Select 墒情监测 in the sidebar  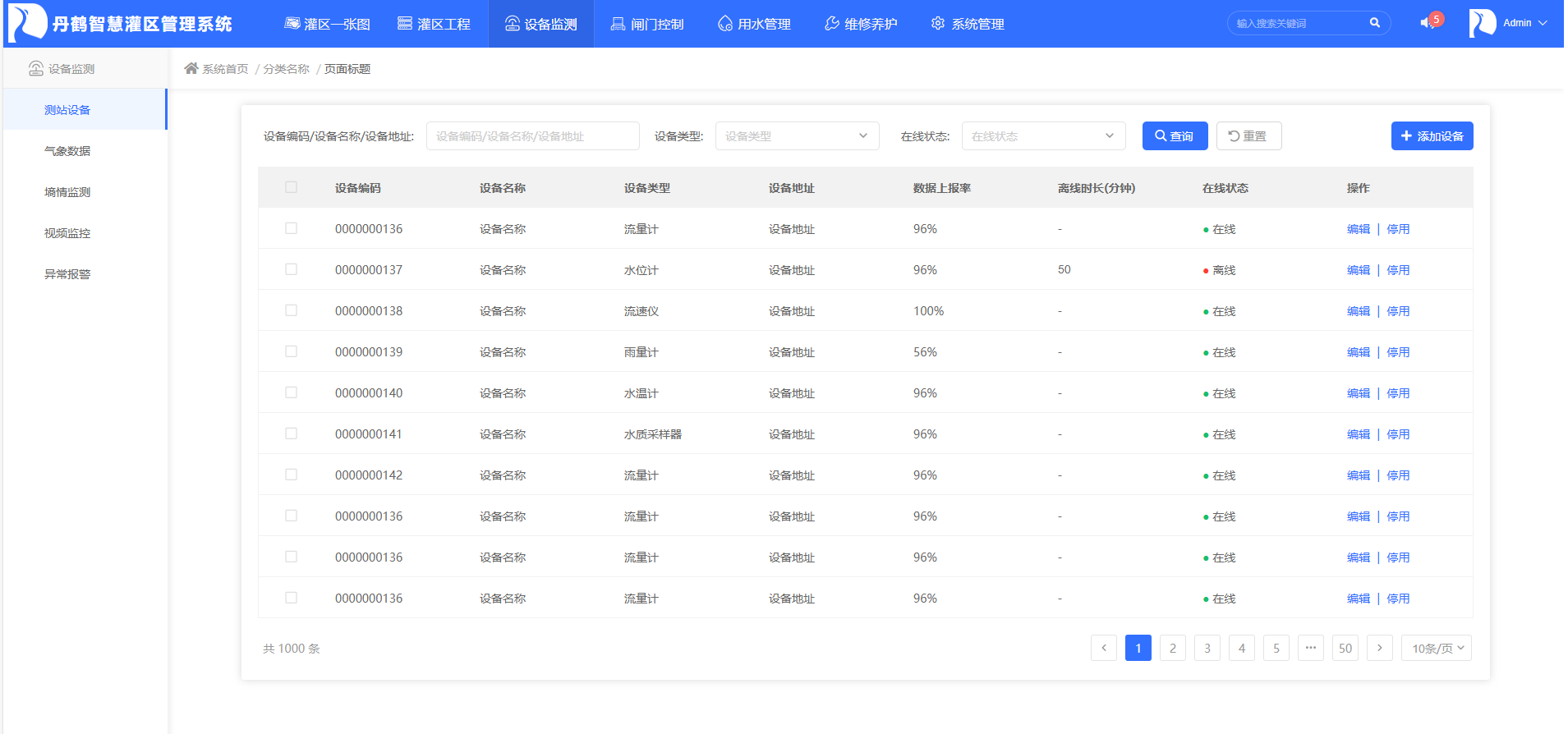[x=85, y=191]
